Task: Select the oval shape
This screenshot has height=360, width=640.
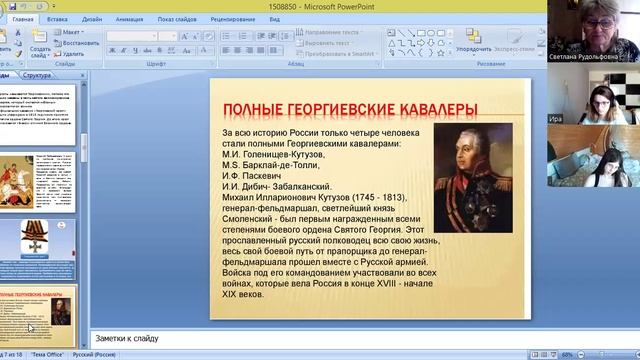Action: pos(431,33)
